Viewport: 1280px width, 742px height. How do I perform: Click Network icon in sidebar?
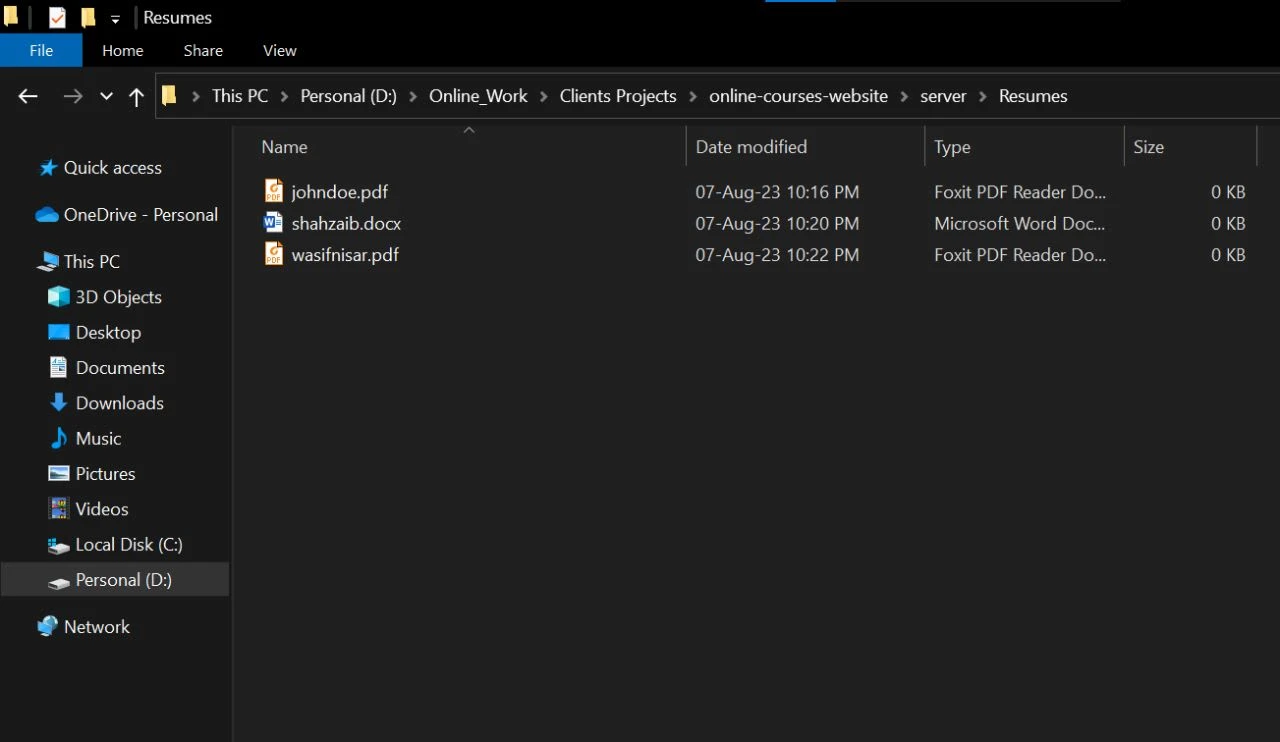[x=47, y=626]
